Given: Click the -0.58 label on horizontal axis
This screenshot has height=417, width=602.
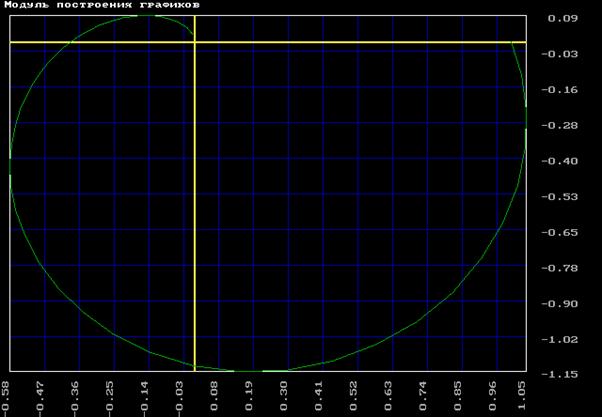Looking at the screenshot, I should click(x=8, y=394).
